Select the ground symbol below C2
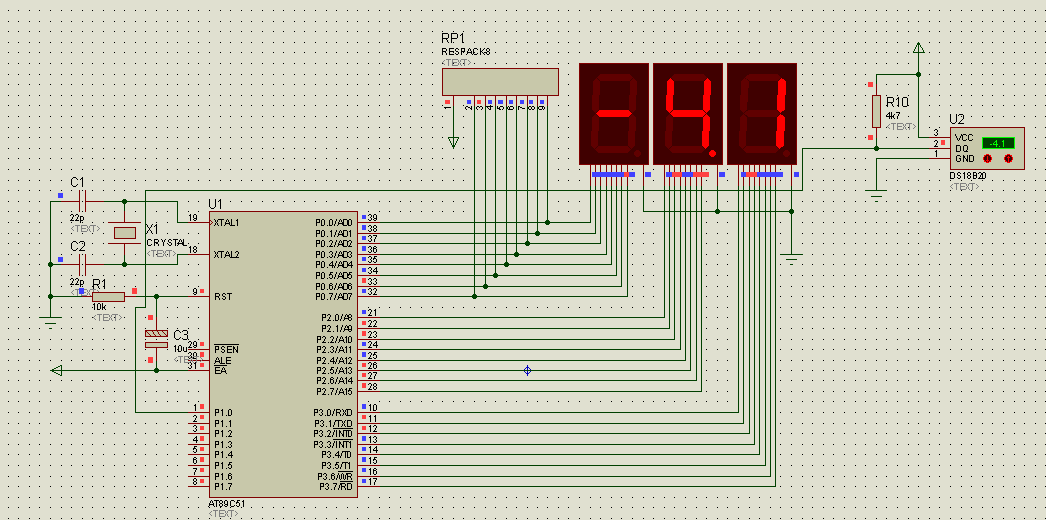This screenshot has width=1046, height=520. pyautogui.click(x=49, y=323)
